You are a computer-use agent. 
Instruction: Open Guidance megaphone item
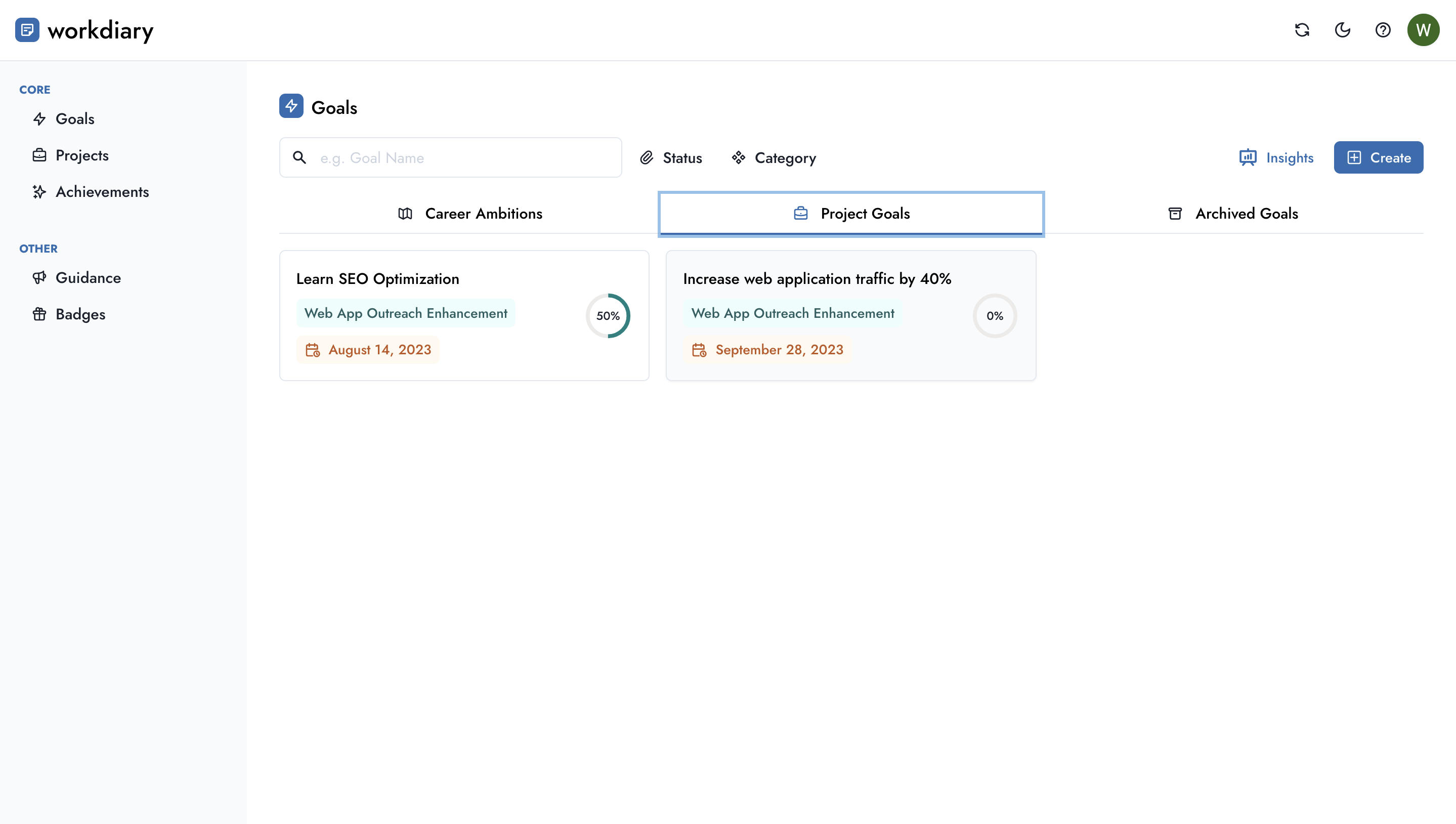coord(88,278)
